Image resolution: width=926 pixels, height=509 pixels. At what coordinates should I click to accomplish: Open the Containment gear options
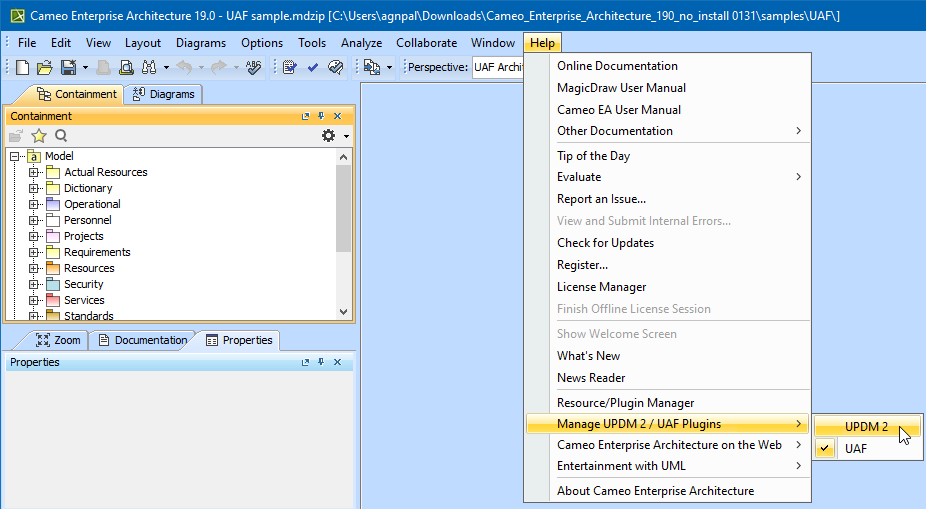point(329,136)
